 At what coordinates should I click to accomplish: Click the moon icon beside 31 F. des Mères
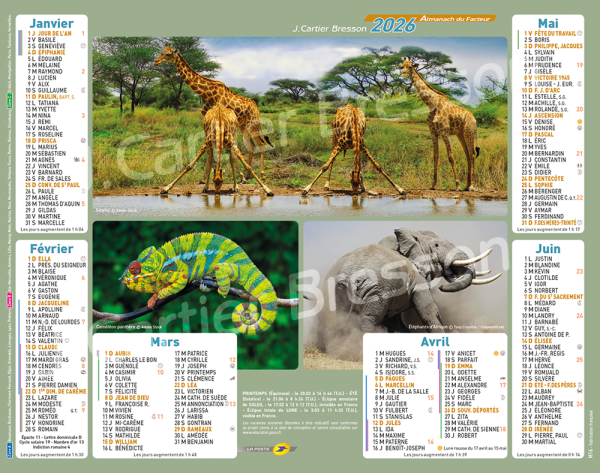tap(580, 221)
